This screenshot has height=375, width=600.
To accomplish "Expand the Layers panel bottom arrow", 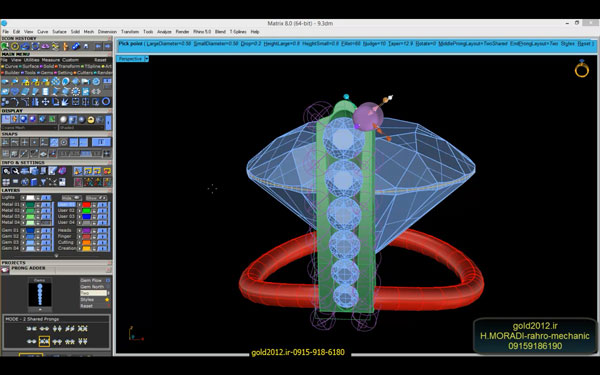I will click(x=56, y=256).
